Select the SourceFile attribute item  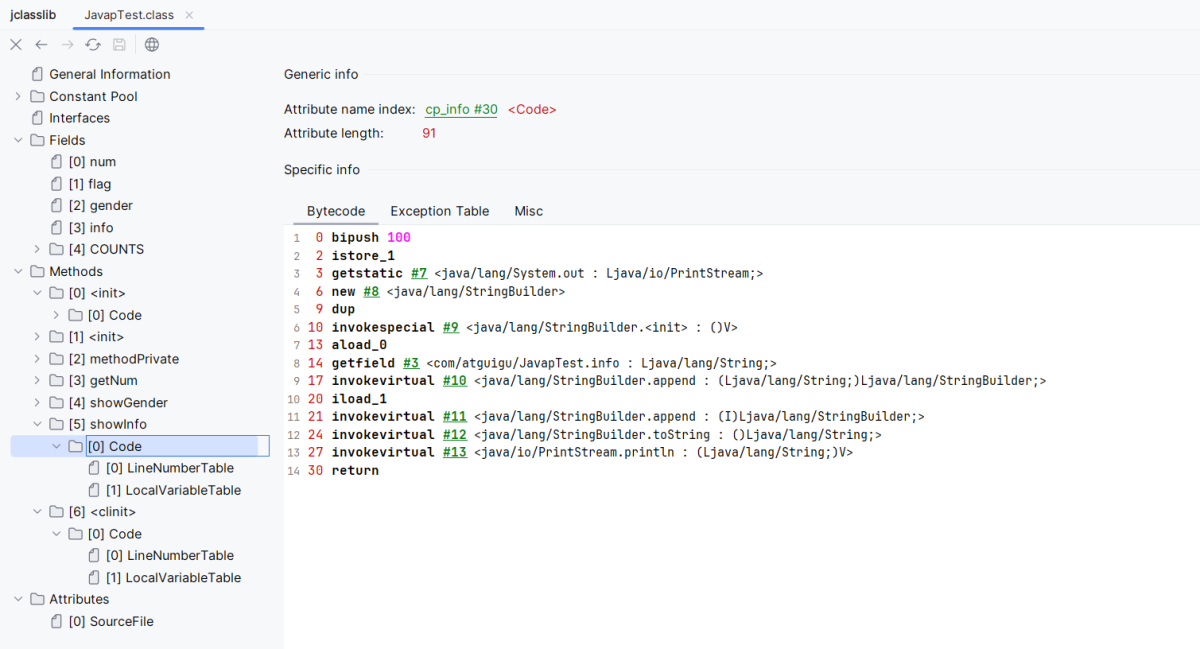click(121, 621)
